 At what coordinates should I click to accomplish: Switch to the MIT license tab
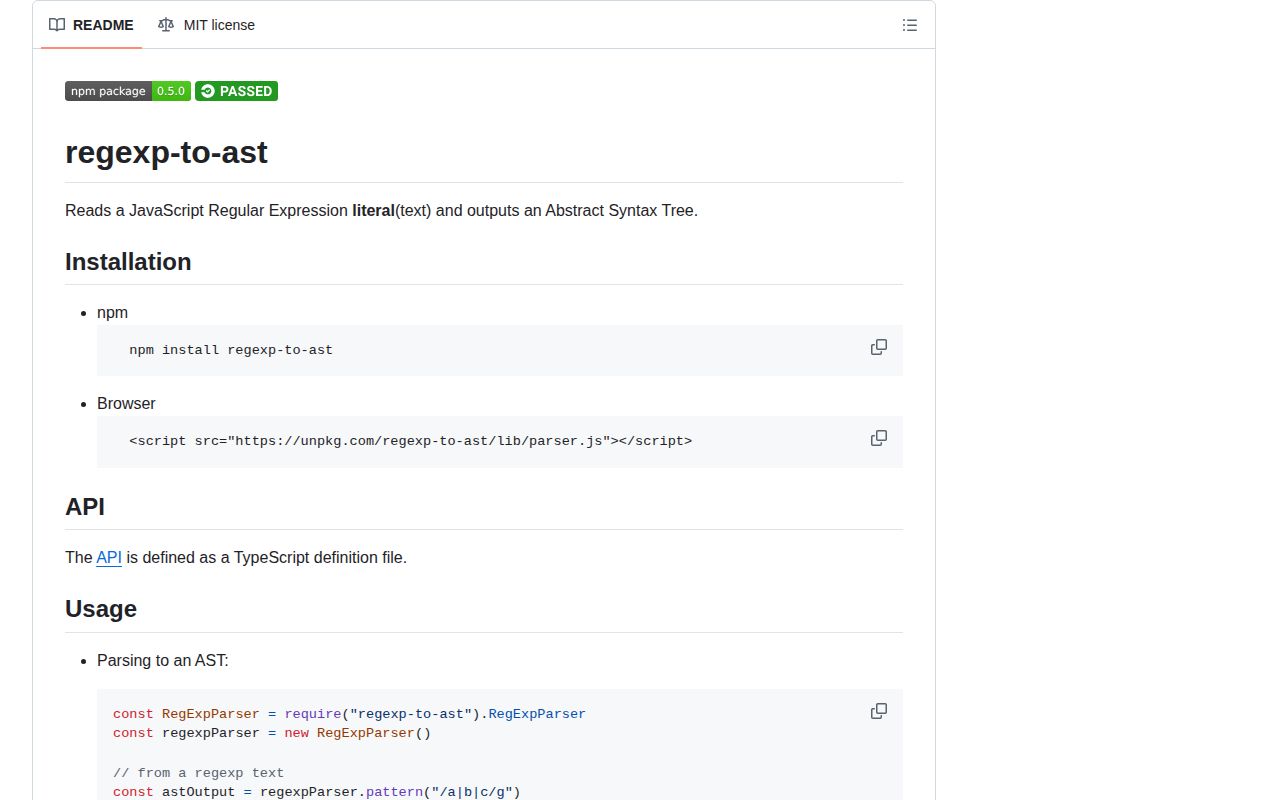[206, 25]
